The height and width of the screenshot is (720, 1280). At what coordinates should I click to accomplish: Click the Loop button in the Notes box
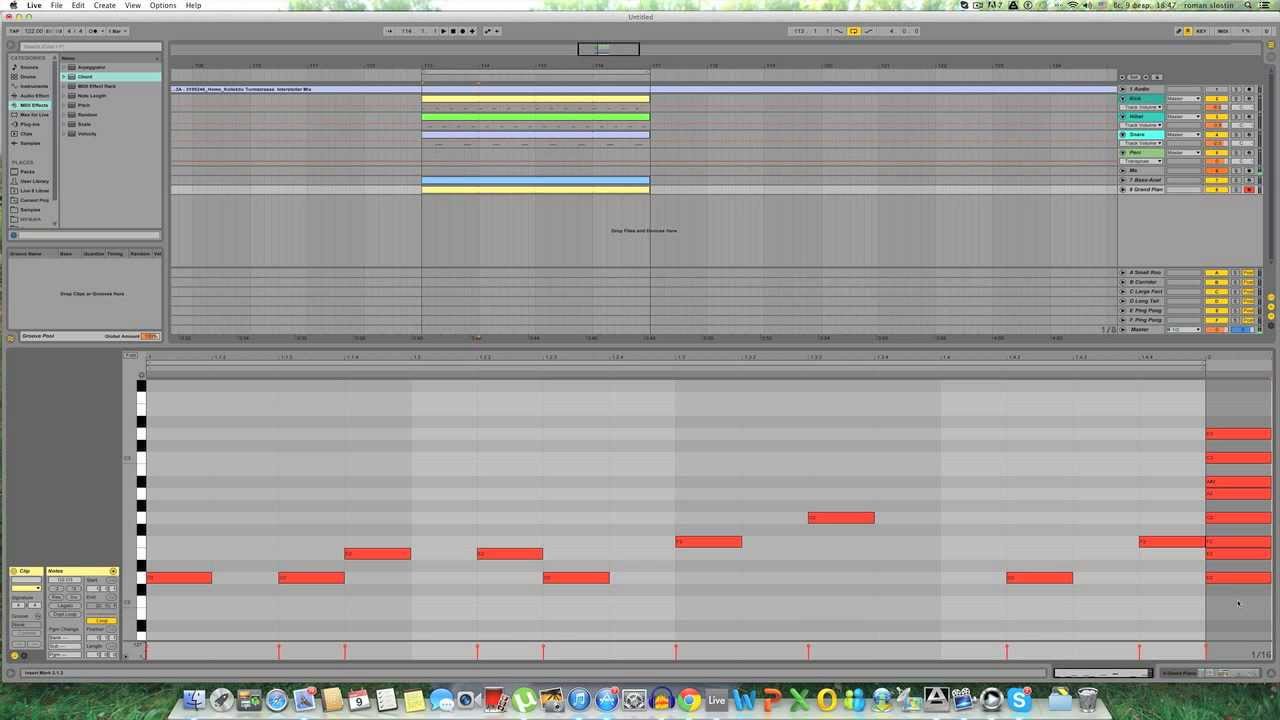click(101, 621)
